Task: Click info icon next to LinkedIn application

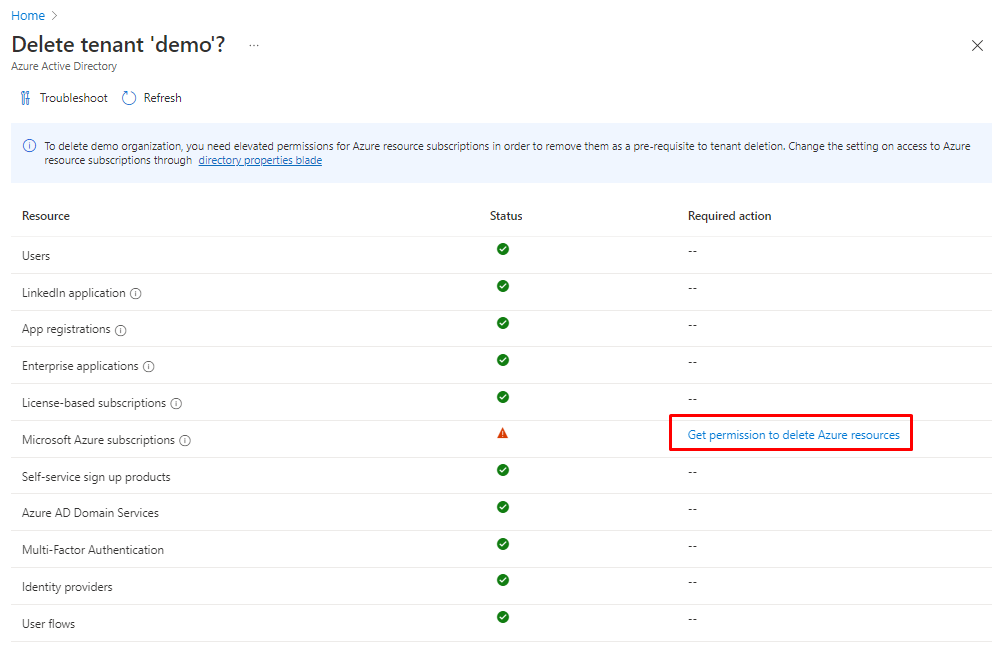Action: [x=136, y=294]
